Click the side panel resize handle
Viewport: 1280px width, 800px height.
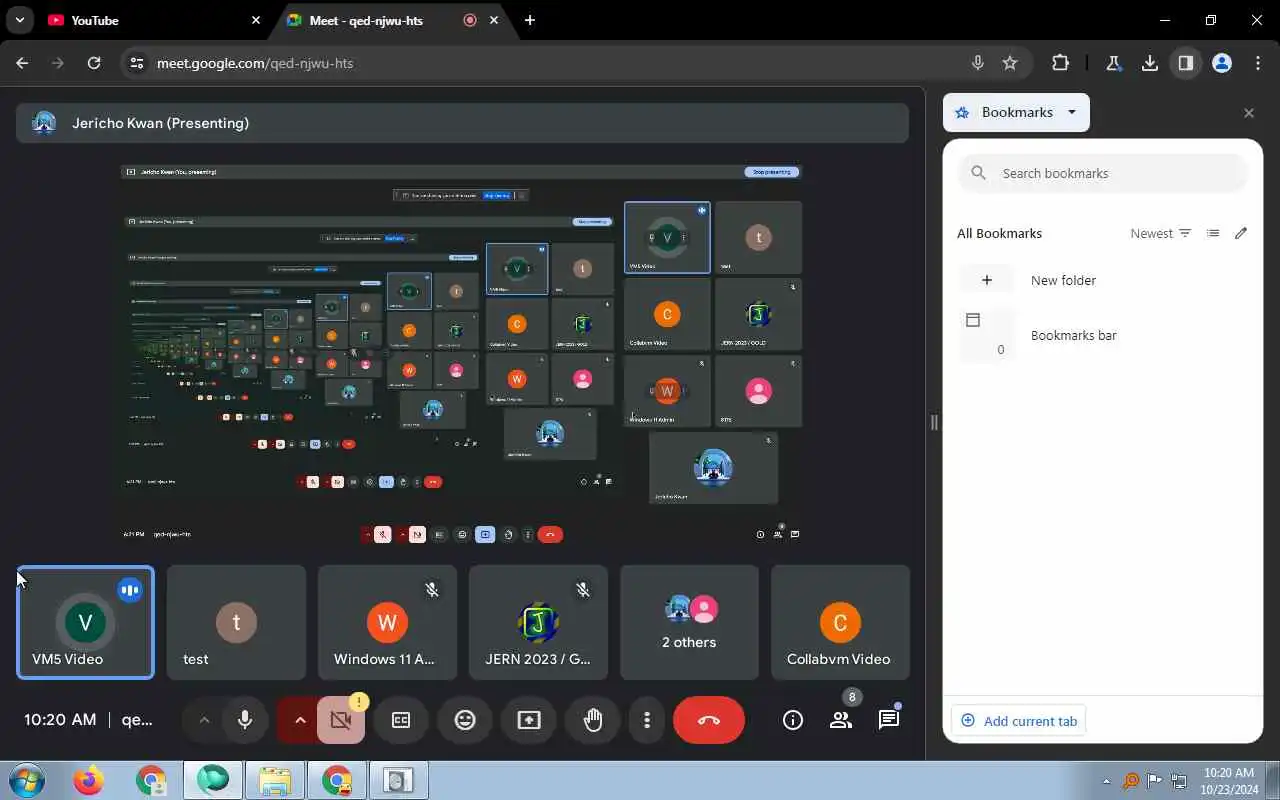tap(934, 422)
